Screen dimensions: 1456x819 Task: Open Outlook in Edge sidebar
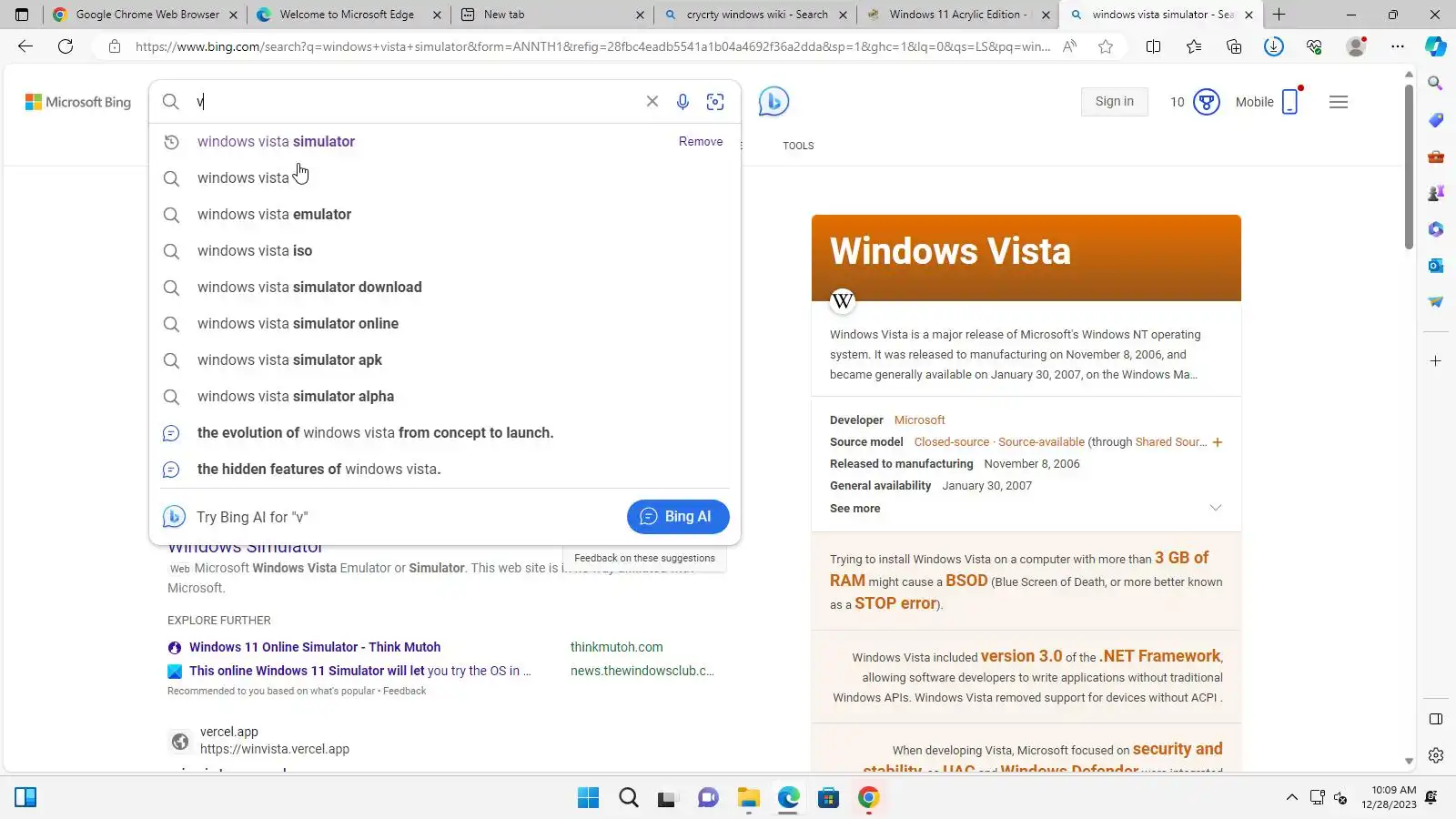point(1436,266)
